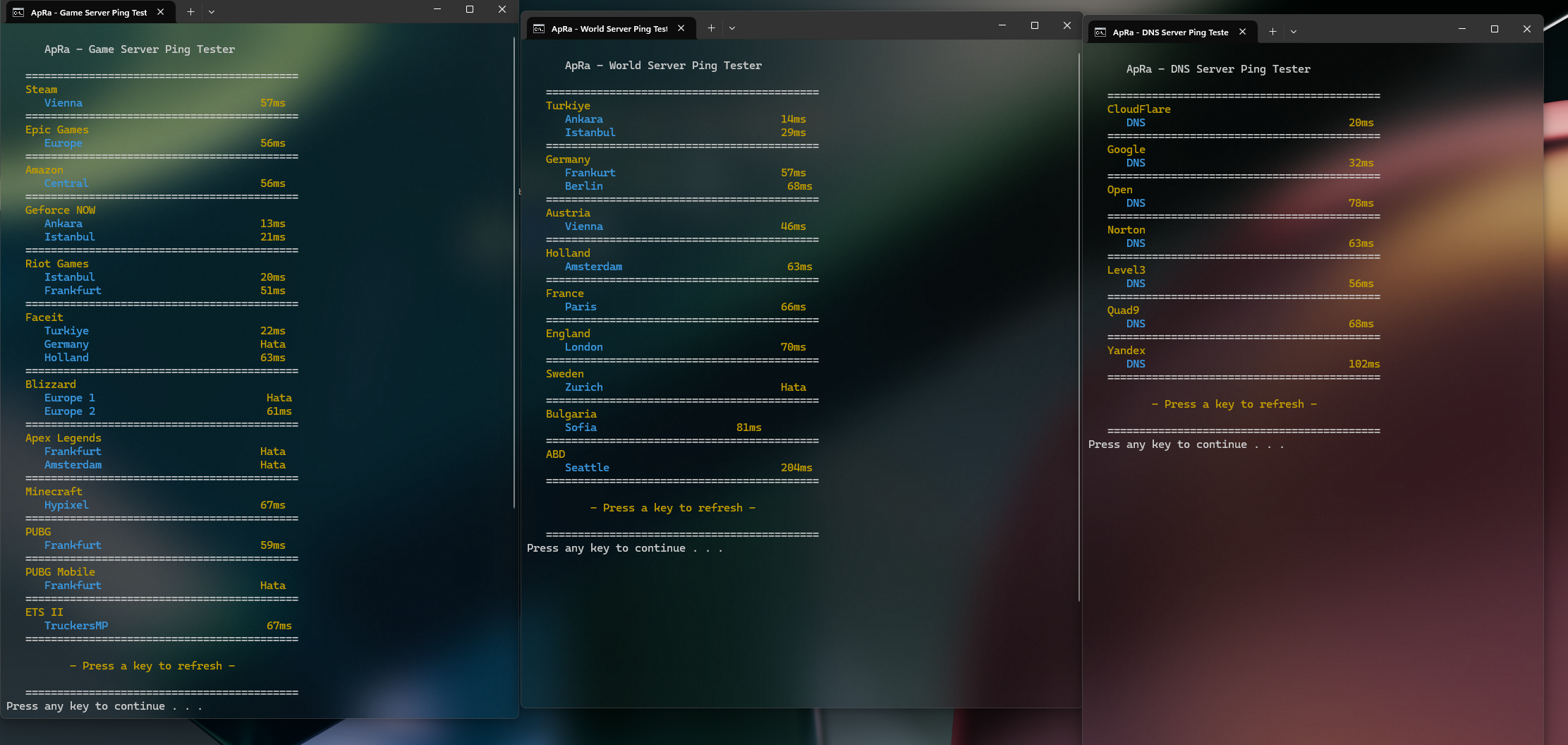Click Hypixel row under Minecraft
The width and height of the screenshot is (1568, 745).
(165, 505)
